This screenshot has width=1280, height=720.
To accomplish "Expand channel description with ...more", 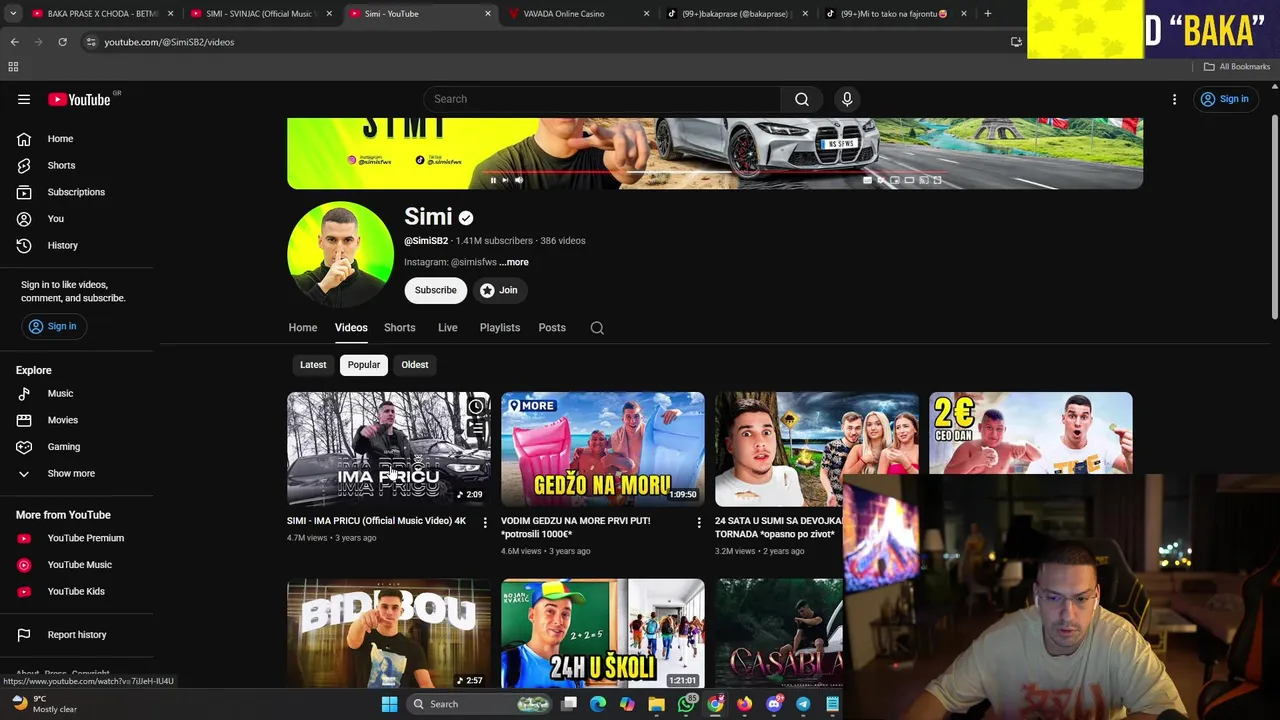I will [x=514, y=262].
